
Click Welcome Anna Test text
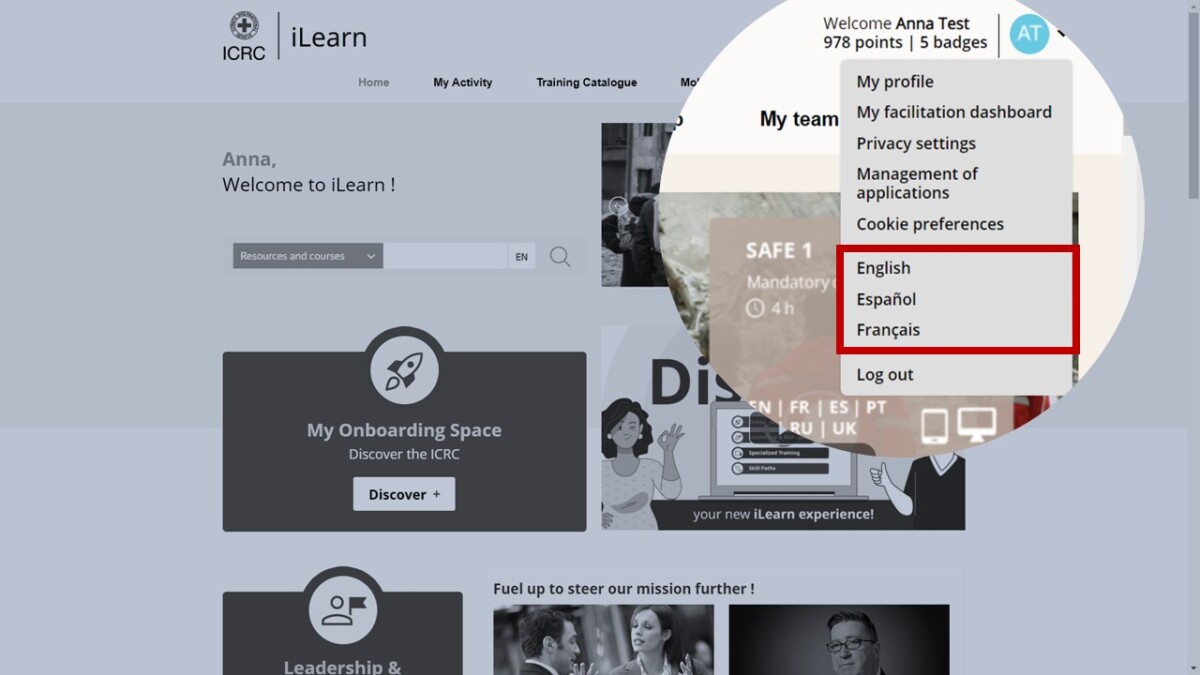tap(896, 23)
